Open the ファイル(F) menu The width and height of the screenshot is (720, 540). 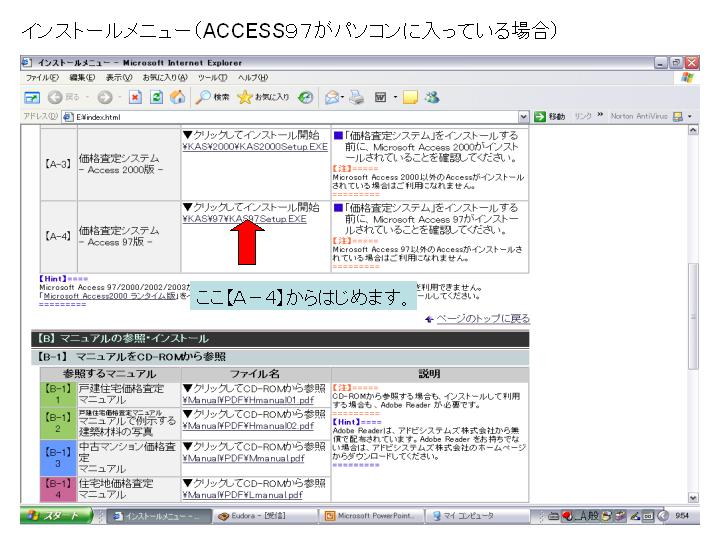click(x=42, y=78)
